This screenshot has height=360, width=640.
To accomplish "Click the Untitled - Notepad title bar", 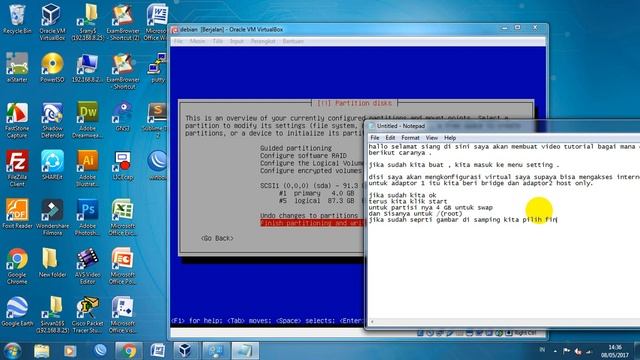I will point(504,126).
